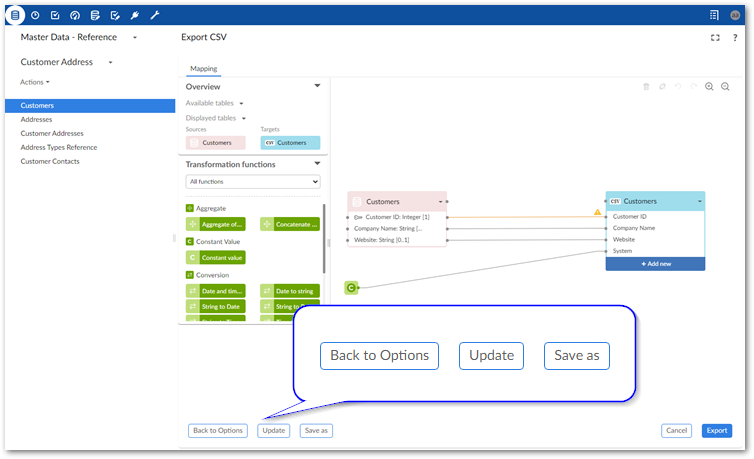Zoom in on the mapping canvas

709,87
